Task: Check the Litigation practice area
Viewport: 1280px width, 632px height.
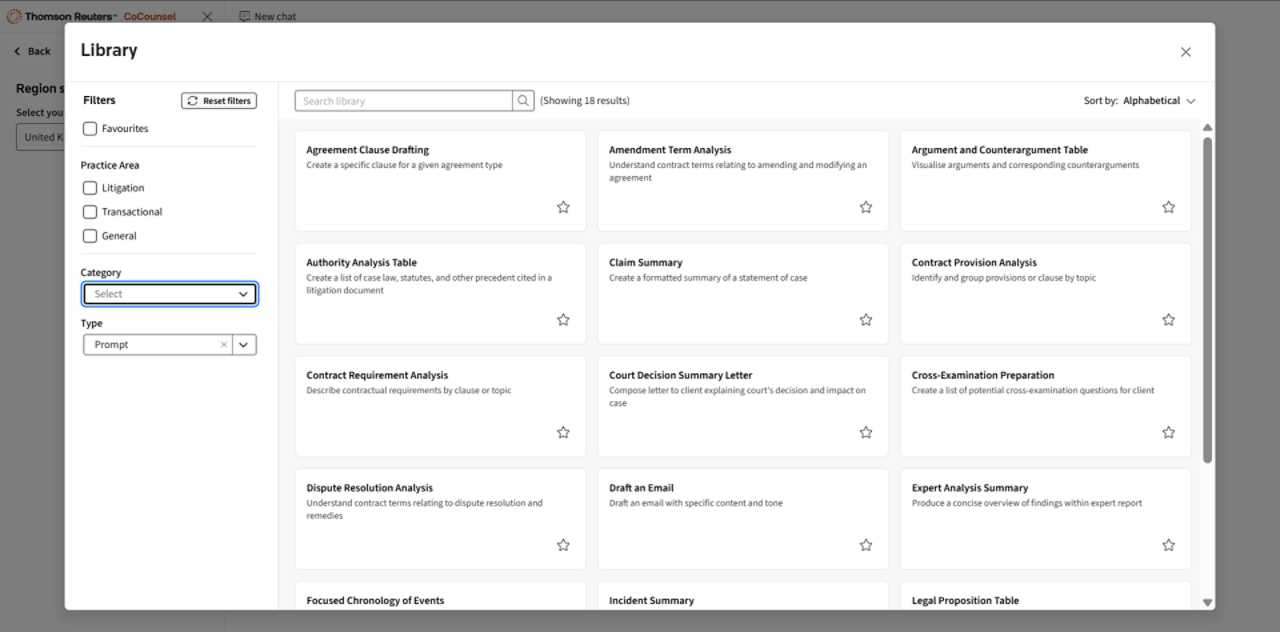Action: [x=90, y=188]
